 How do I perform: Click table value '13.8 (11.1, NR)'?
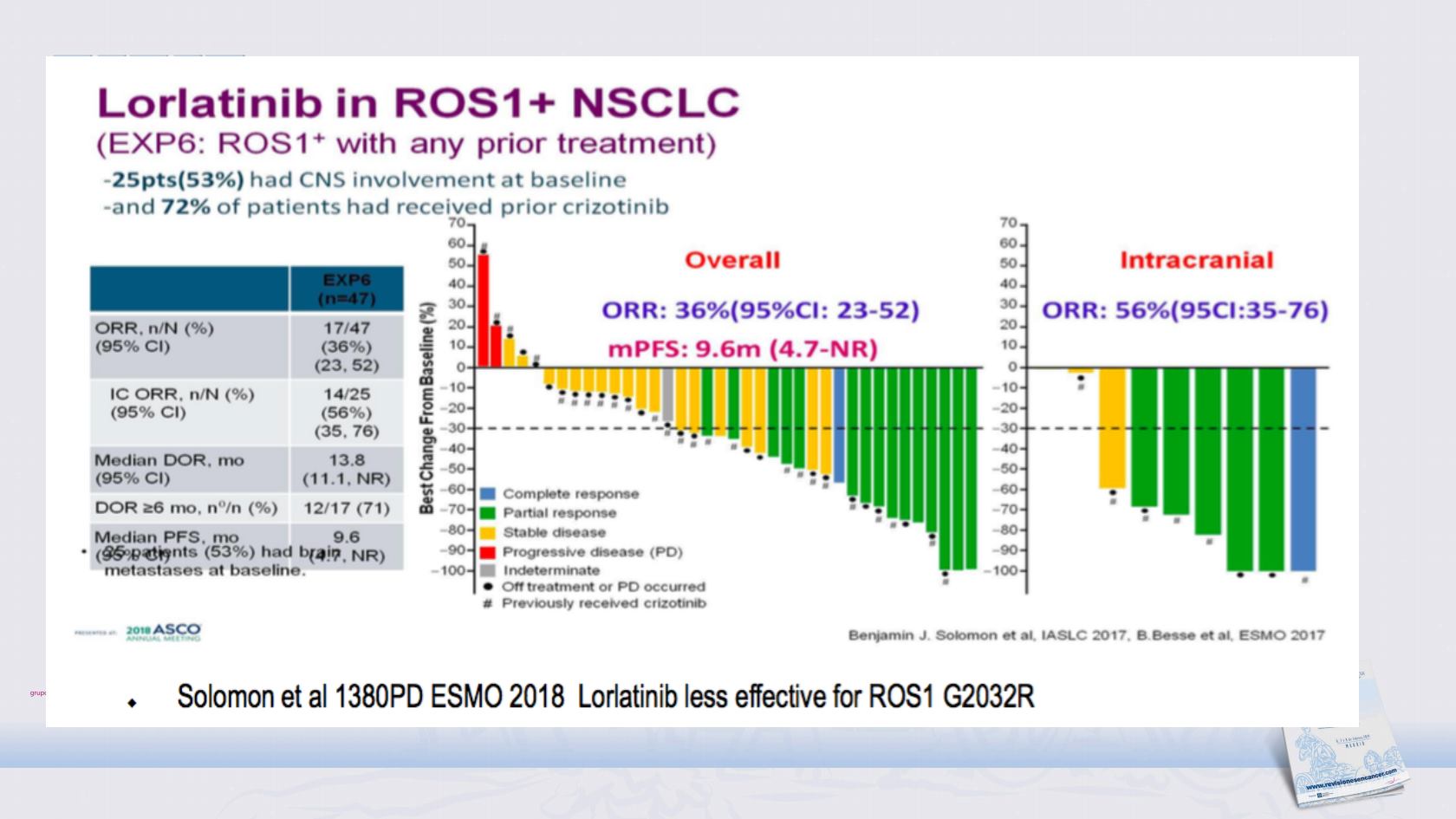click(347, 469)
